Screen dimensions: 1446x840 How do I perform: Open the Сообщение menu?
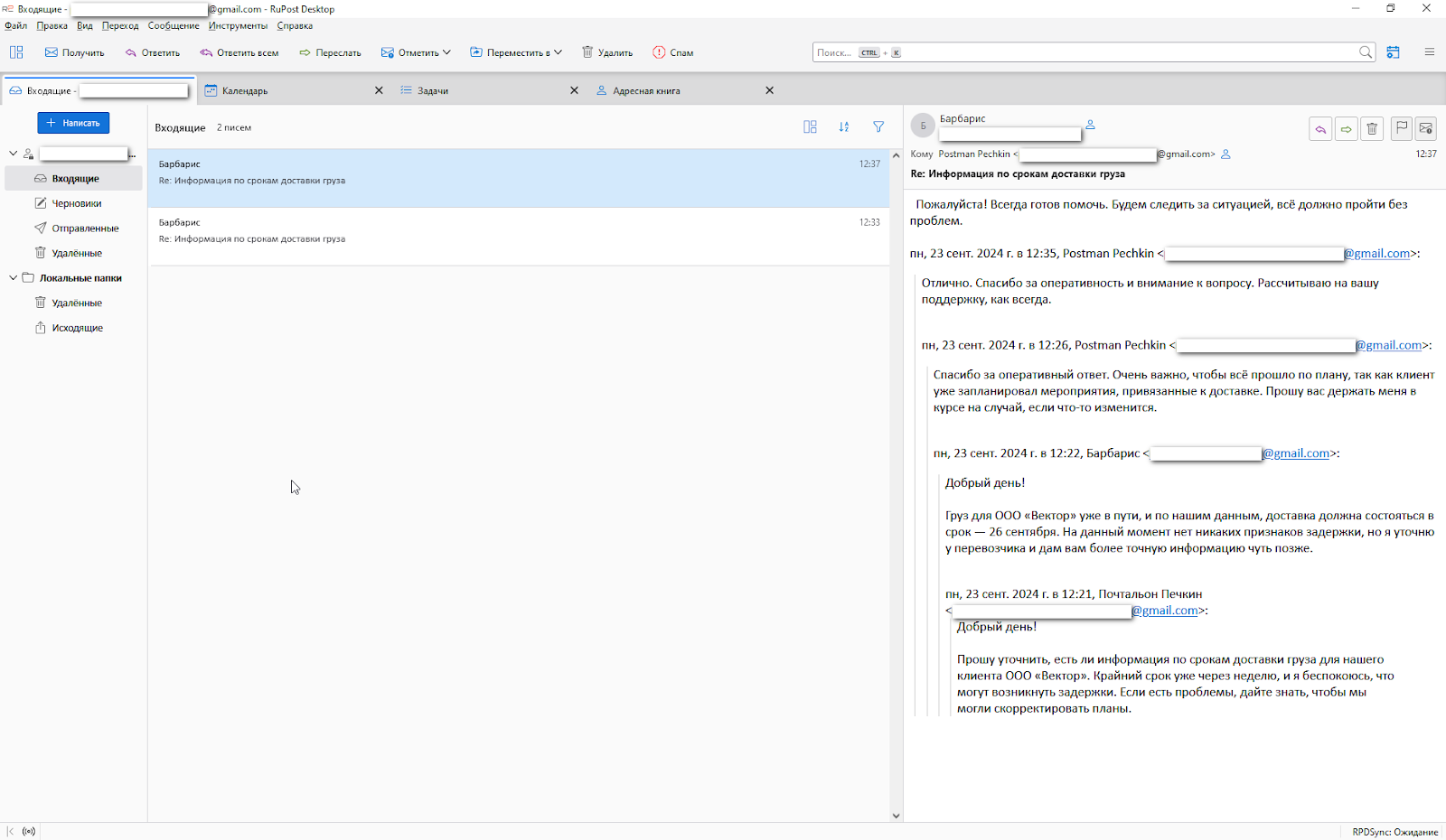click(x=174, y=26)
